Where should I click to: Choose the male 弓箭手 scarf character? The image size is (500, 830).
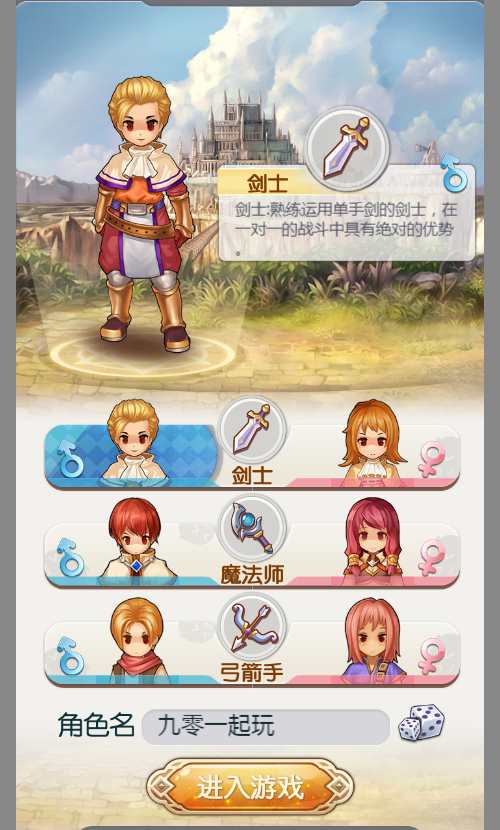click(x=137, y=637)
